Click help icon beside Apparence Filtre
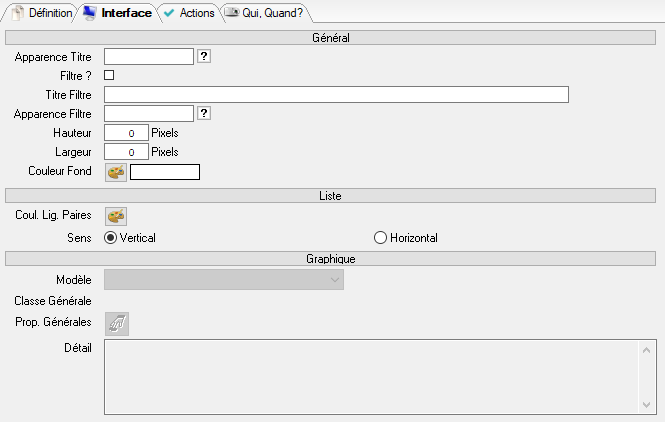 [204, 113]
